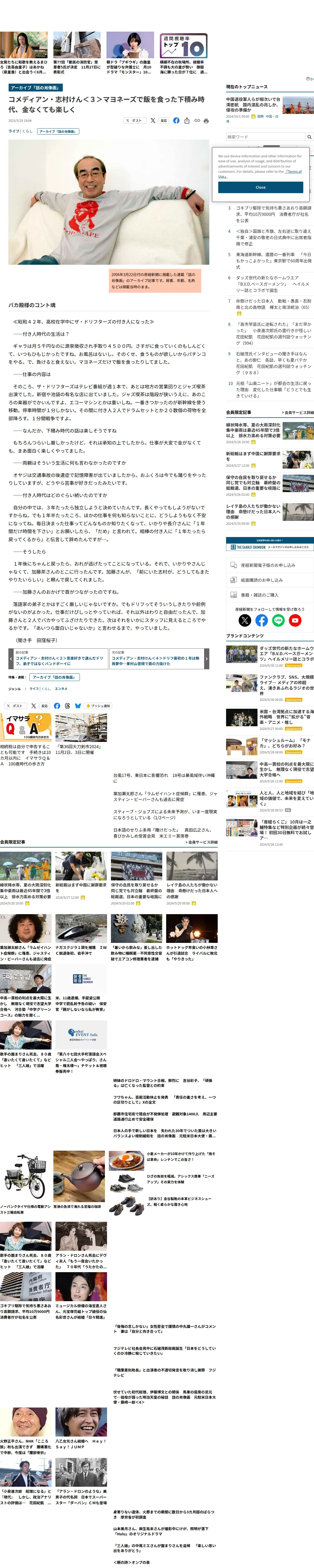Open the マッシュルーム モナカ sponsored article

click(x=286, y=743)
